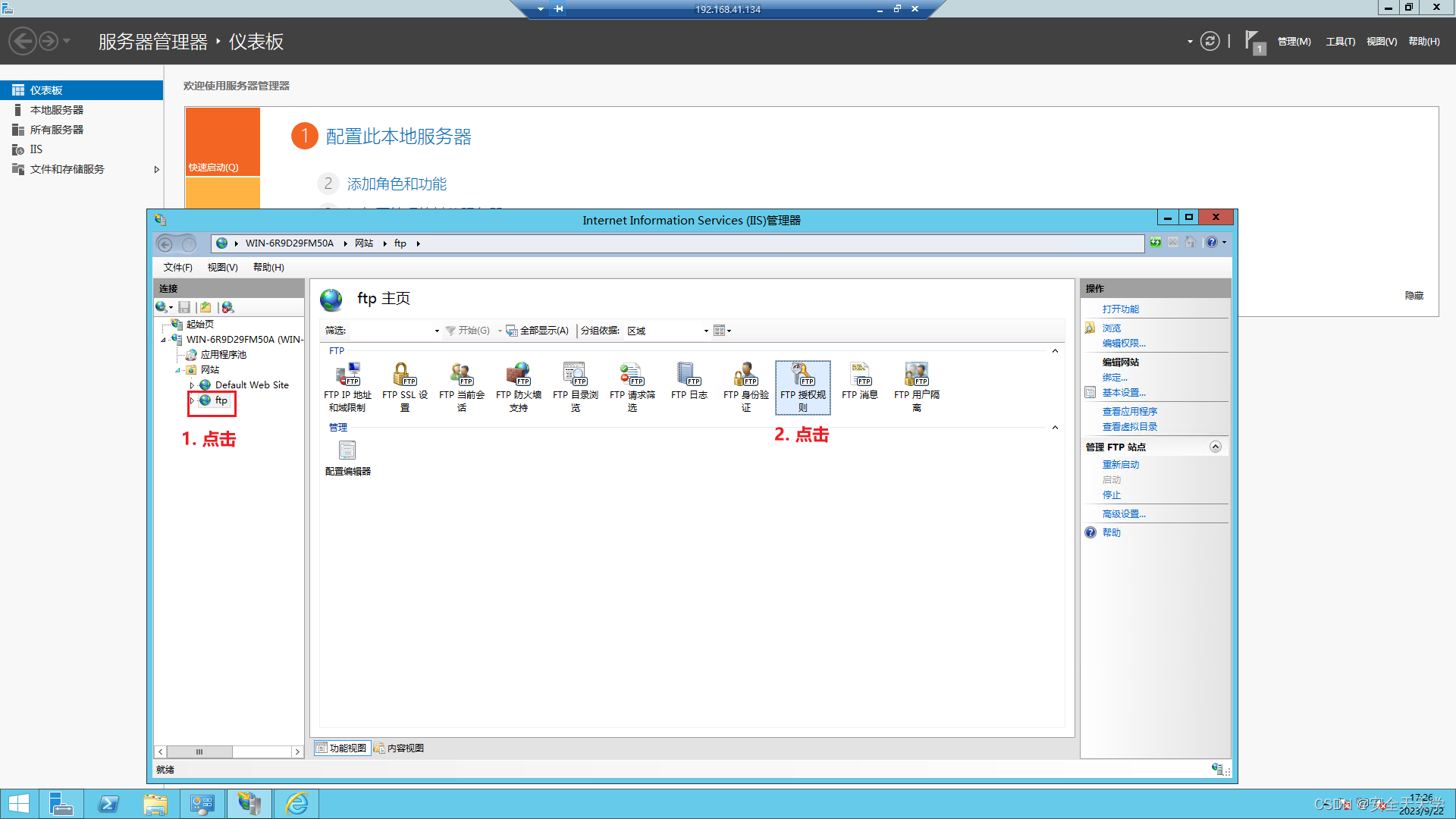This screenshot has height=819, width=1456.
Task: Click the save icon in connections toolbar
Action: point(184,307)
